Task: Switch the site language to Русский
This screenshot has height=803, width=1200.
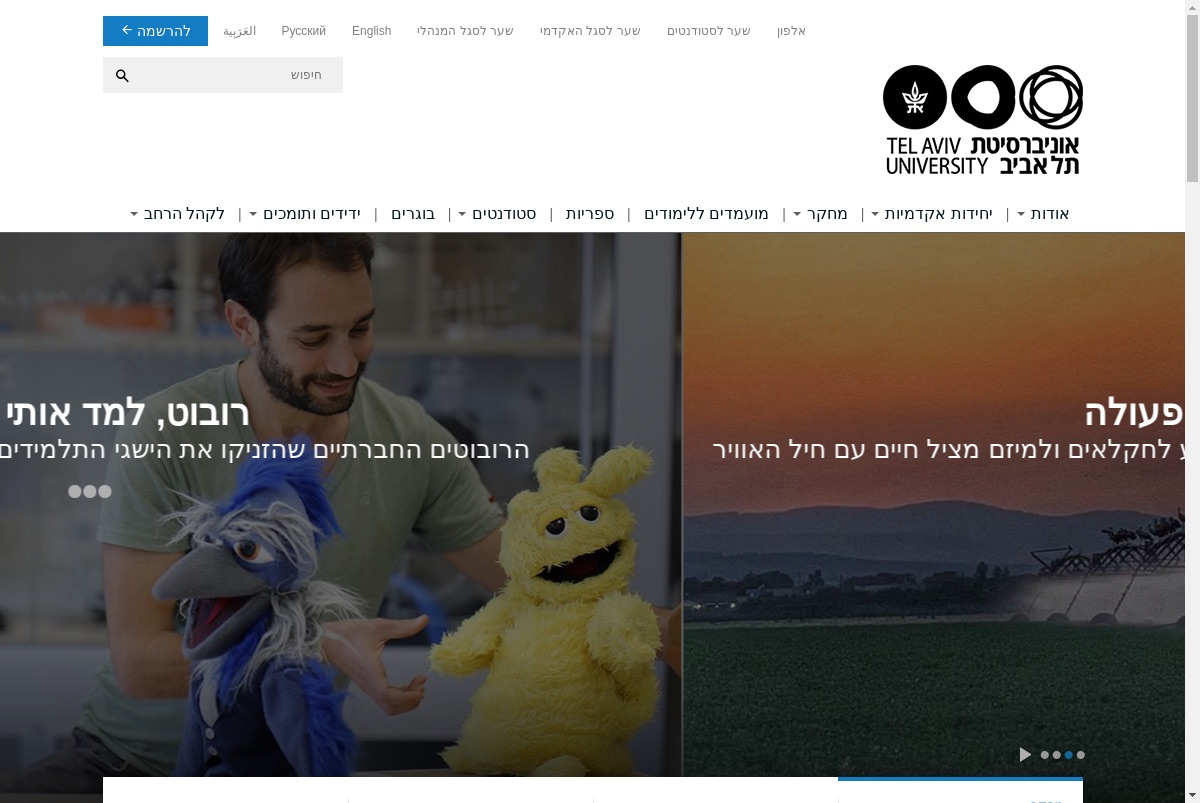Action: (x=303, y=31)
